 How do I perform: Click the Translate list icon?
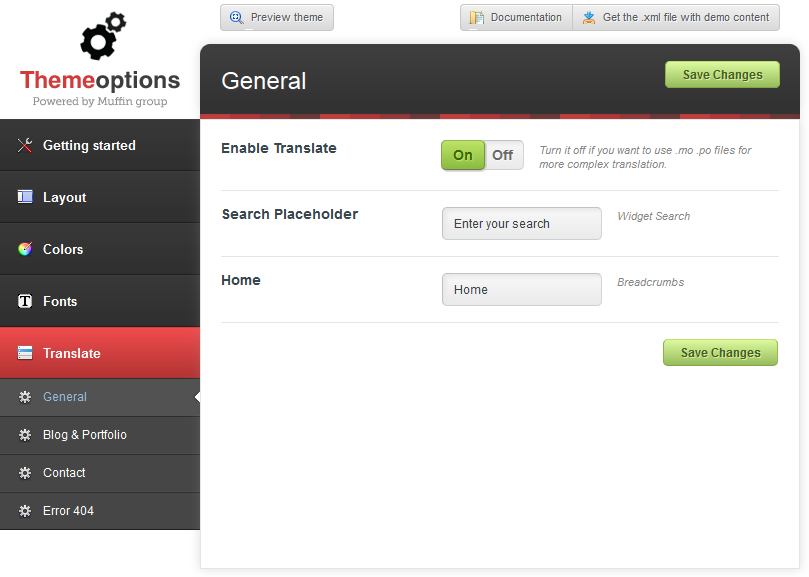click(25, 353)
